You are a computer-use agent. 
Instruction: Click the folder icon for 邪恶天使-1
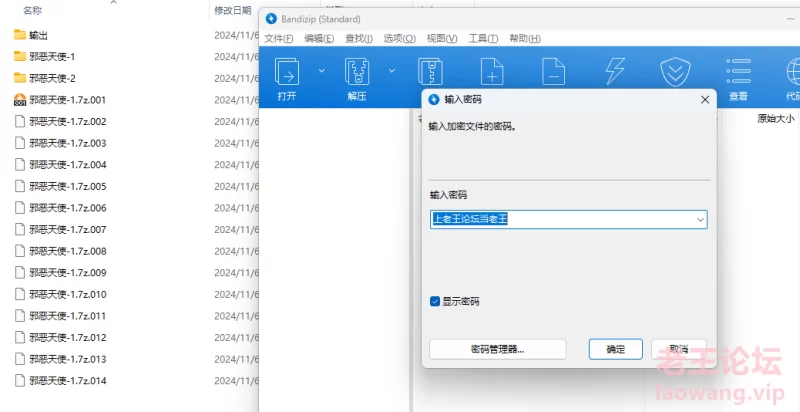point(20,56)
